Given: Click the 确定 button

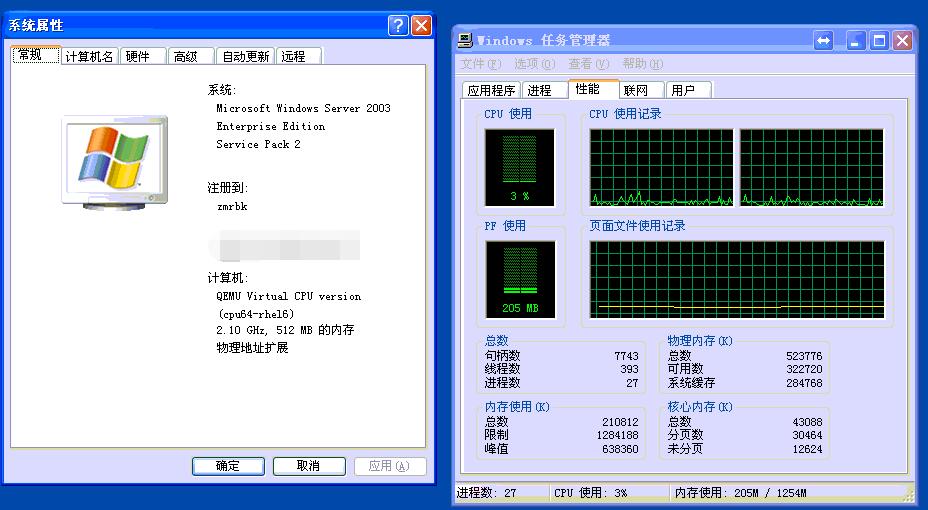Looking at the screenshot, I should pyautogui.click(x=228, y=466).
